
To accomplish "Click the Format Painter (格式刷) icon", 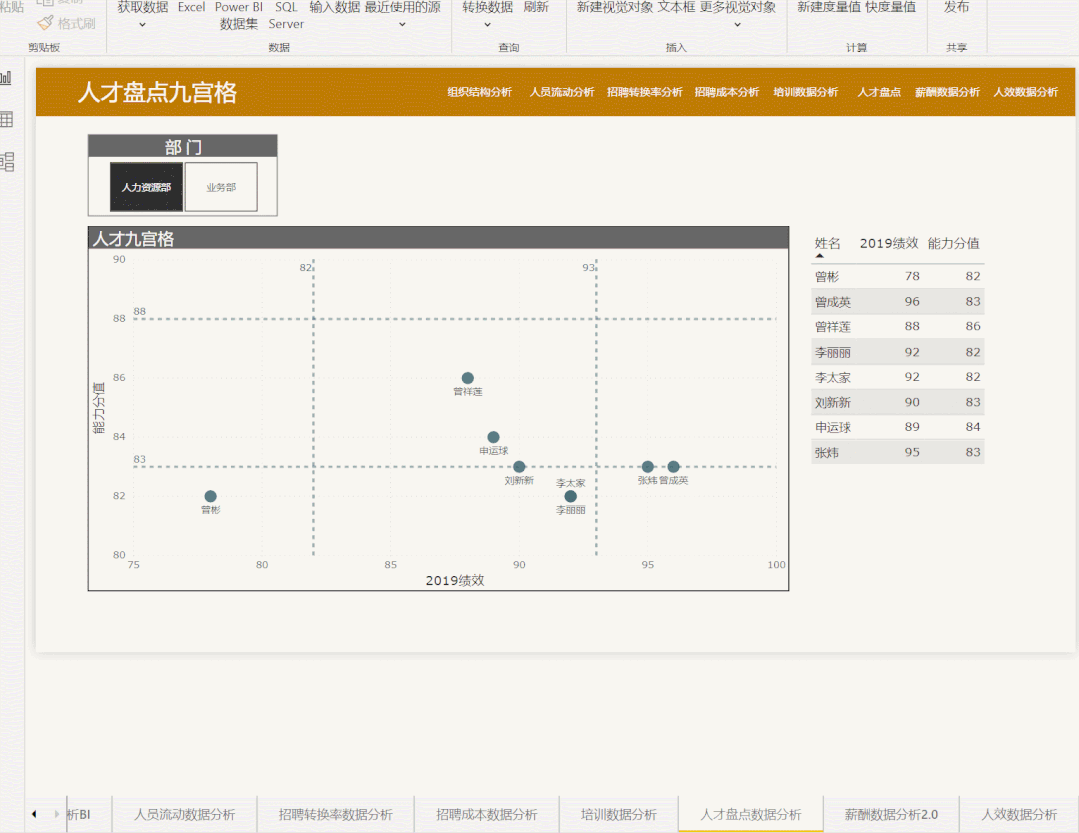I will click(45, 23).
